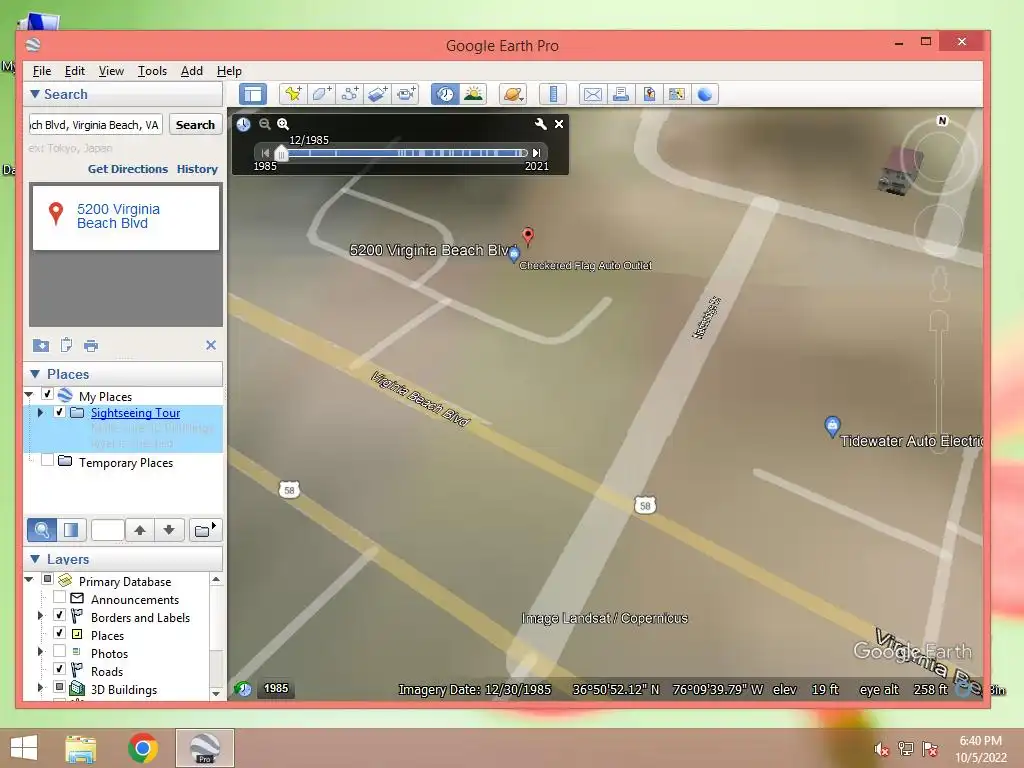Print search results icon

coord(91,345)
